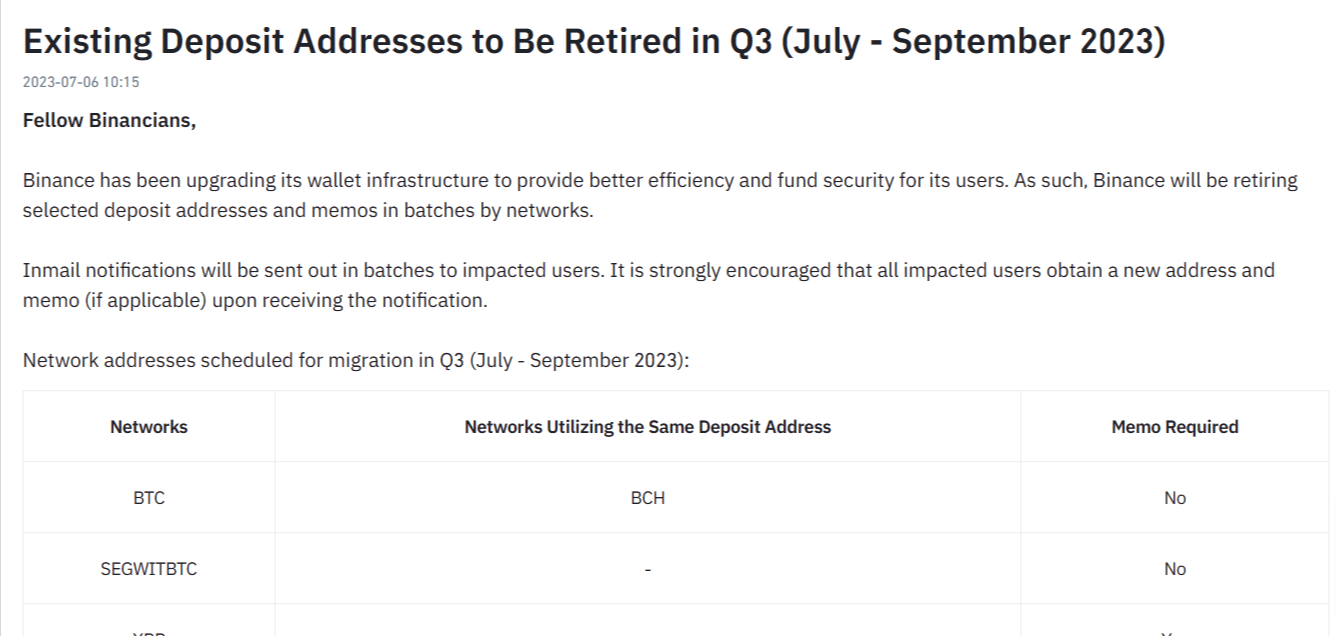The height and width of the screenshot is (636, 1336).
Task: Select the BCH cell in table
Action: [x=648, y=498]
